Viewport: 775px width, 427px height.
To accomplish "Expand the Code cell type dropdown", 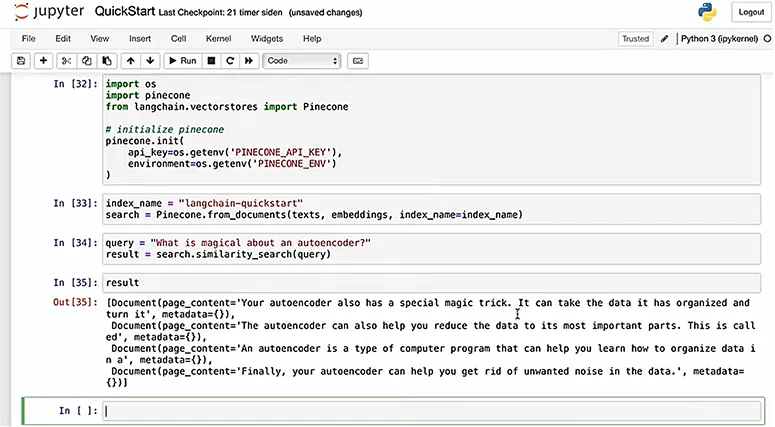I will point(302,61).
